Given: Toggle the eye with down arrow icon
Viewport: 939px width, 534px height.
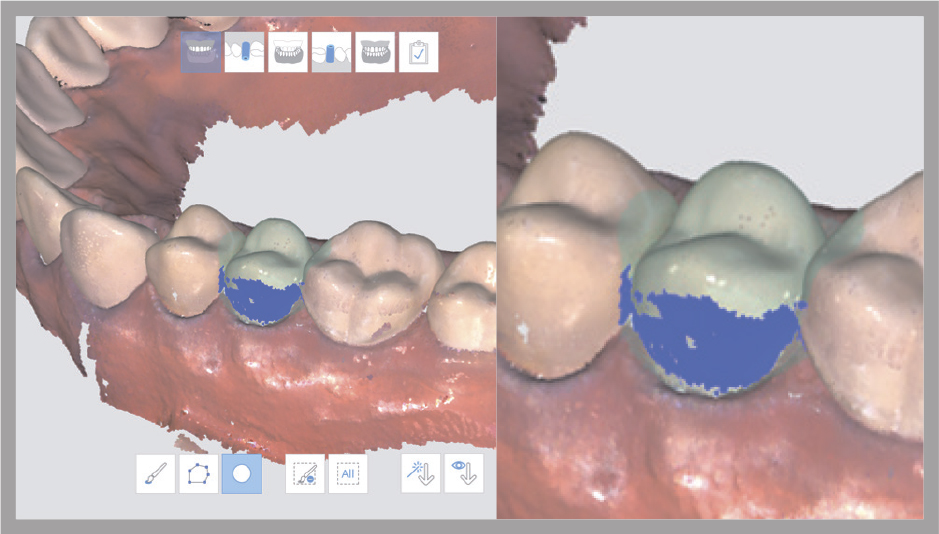Looking at the screenshot, I should click(463, 473).
